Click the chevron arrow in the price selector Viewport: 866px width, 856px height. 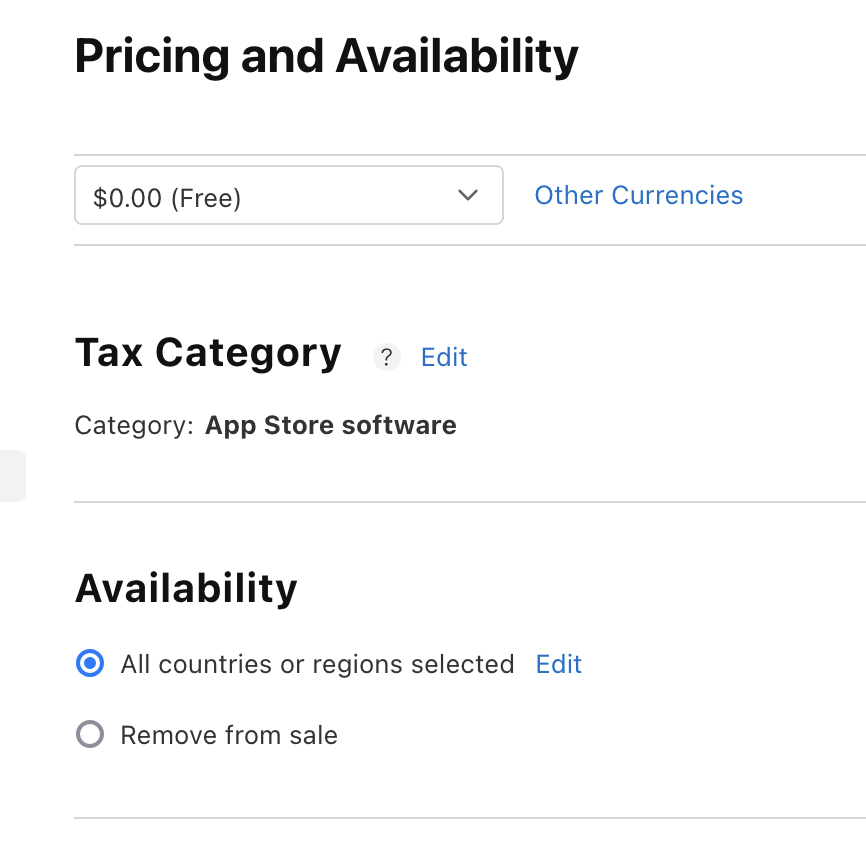[x=467, y=195]
